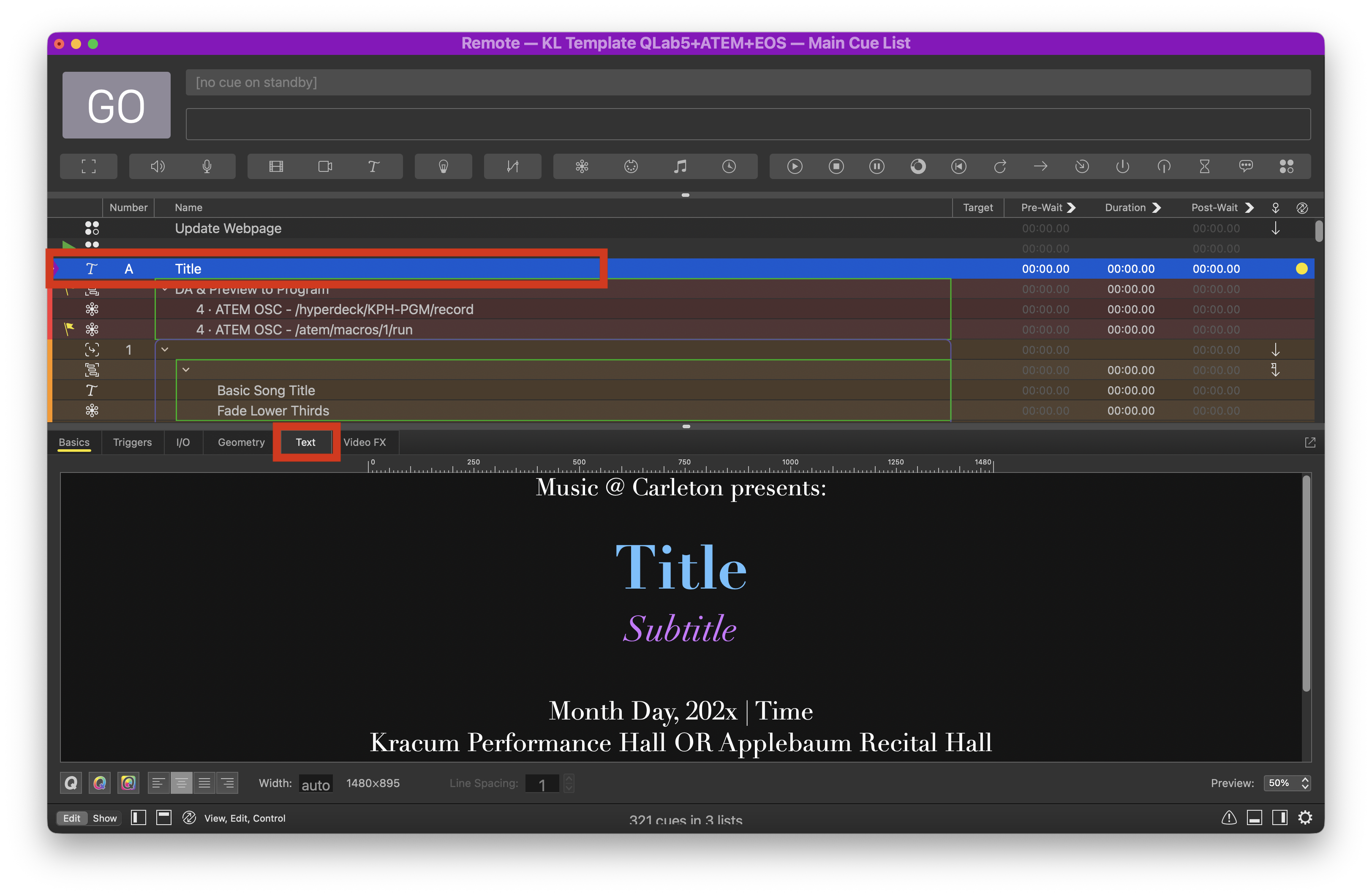1372x896 pixels.
Task: Add a new Network cue
Action: (582, 166)
